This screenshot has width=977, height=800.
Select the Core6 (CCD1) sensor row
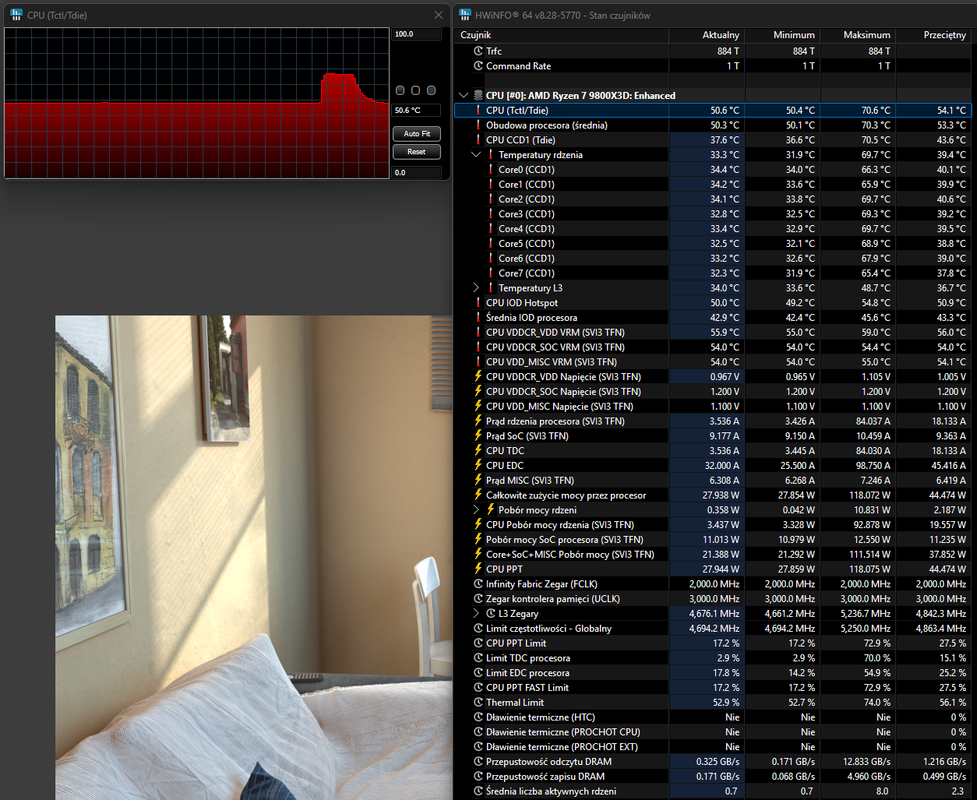713,259
